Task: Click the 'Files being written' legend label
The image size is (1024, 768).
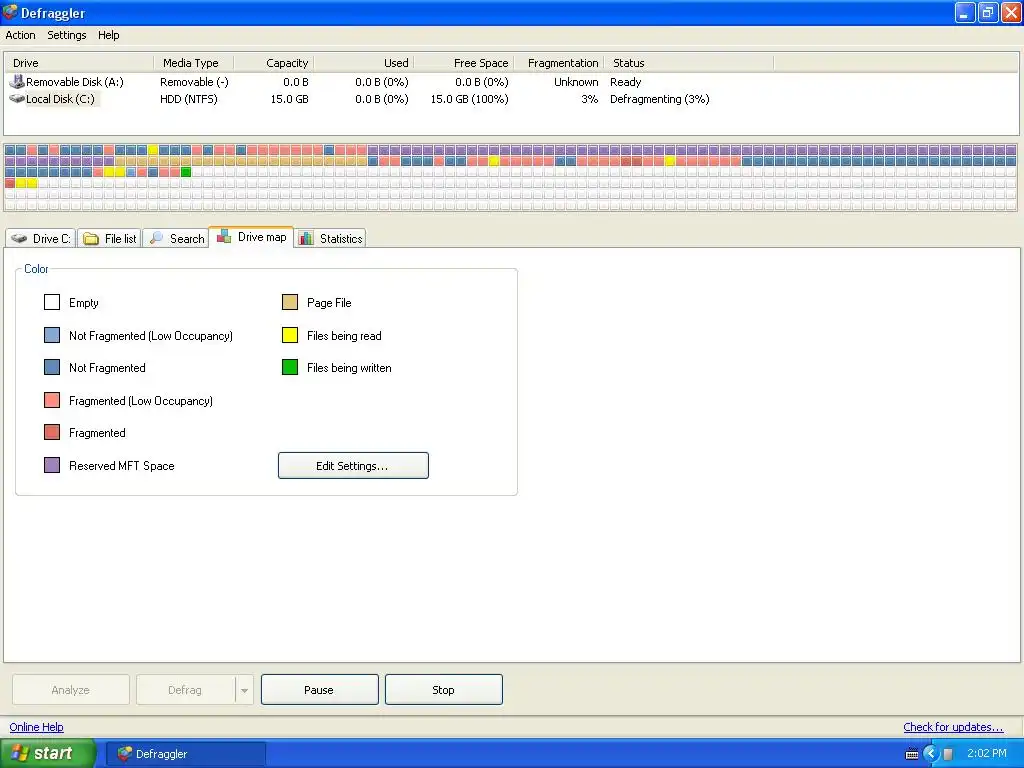Action: (349, 368)
